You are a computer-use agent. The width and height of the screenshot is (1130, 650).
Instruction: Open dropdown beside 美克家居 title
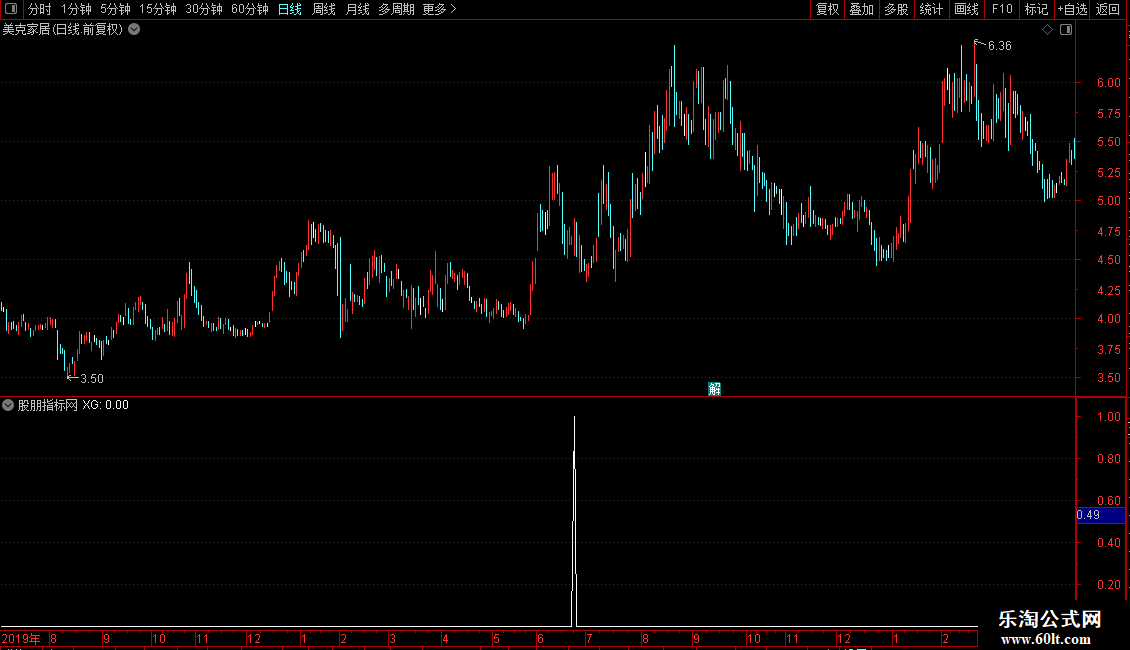pos(134,30)
